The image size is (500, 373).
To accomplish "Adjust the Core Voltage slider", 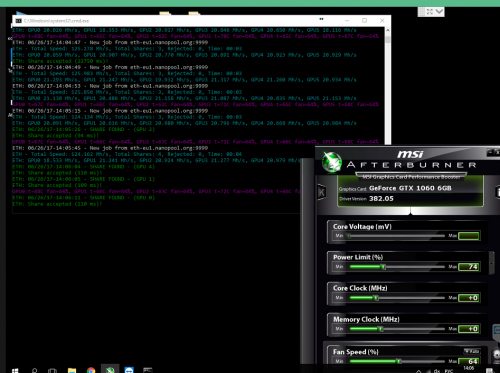I will pos(397,236).
